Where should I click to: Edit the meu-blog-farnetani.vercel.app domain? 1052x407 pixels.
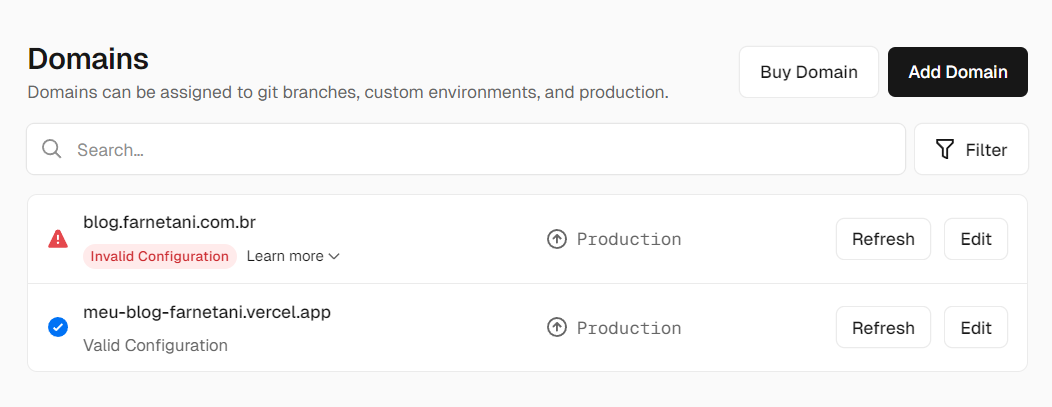coord(976,327)
